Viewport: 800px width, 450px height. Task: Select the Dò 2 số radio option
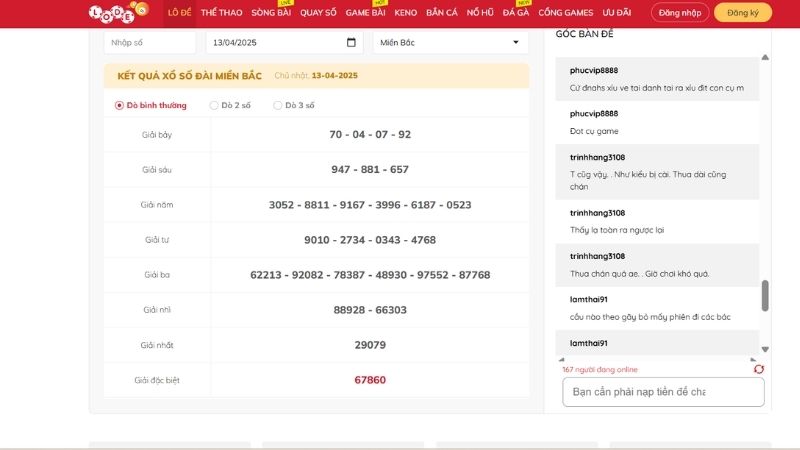[x=214, y=105]
